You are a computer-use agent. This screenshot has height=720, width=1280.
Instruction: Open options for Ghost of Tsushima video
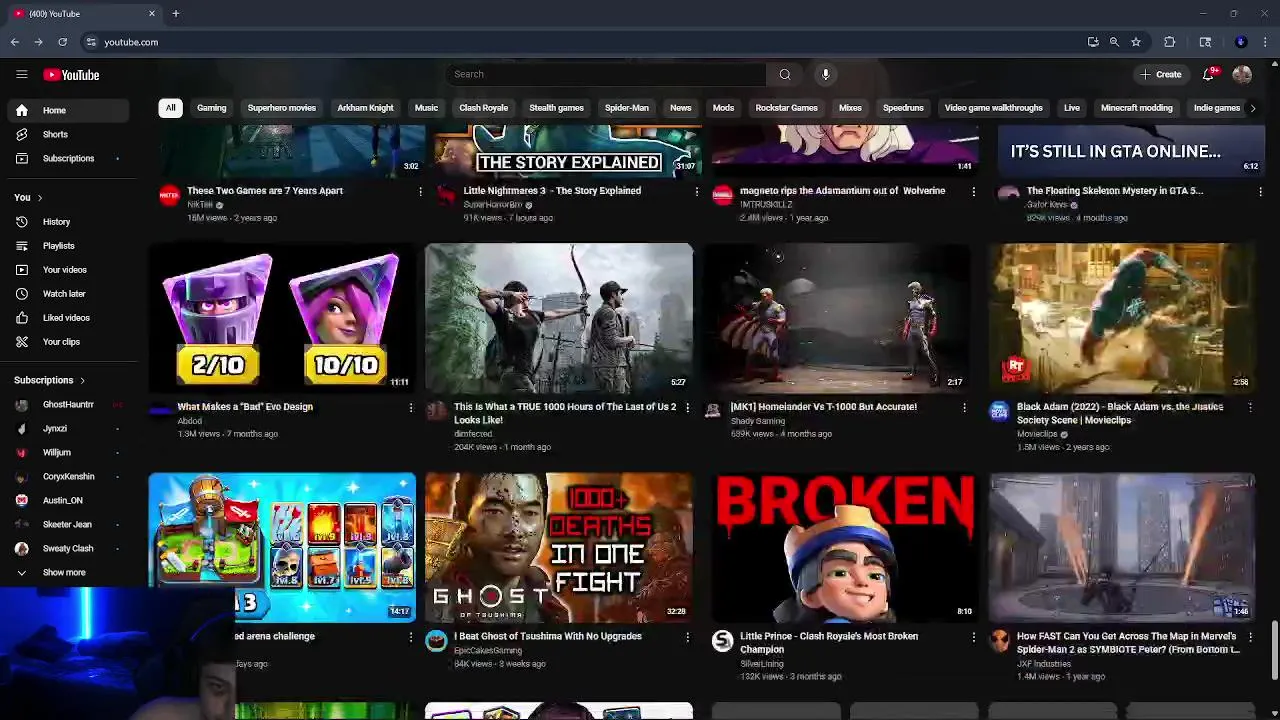pos(687,636)
